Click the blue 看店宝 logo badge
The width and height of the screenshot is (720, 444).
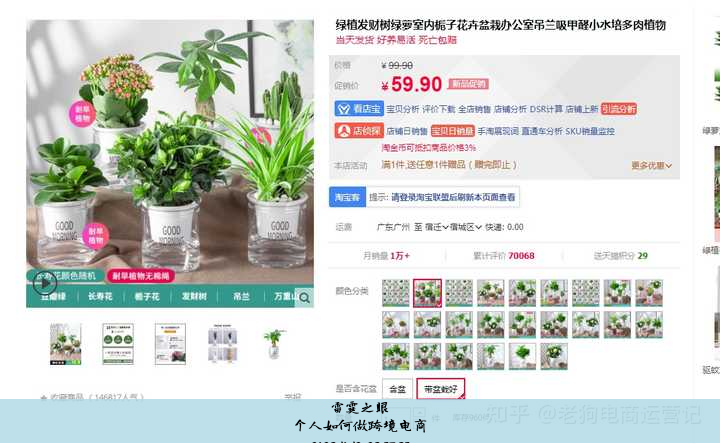coord(359,109)
